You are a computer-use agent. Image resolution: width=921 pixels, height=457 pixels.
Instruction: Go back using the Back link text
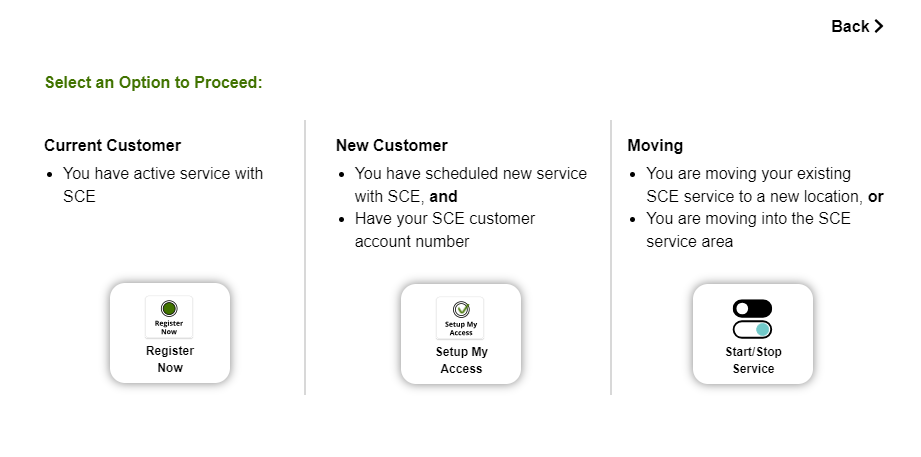pos(850,26)
